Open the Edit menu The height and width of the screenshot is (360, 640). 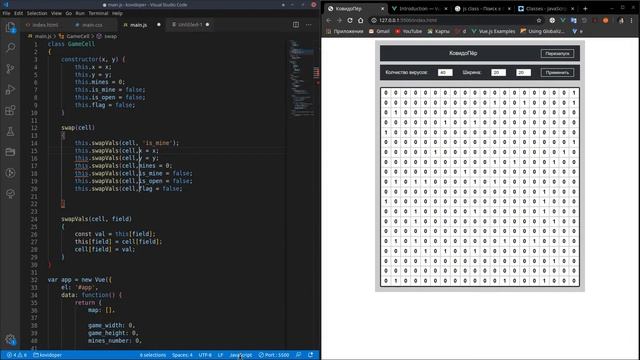click(19, 13)
